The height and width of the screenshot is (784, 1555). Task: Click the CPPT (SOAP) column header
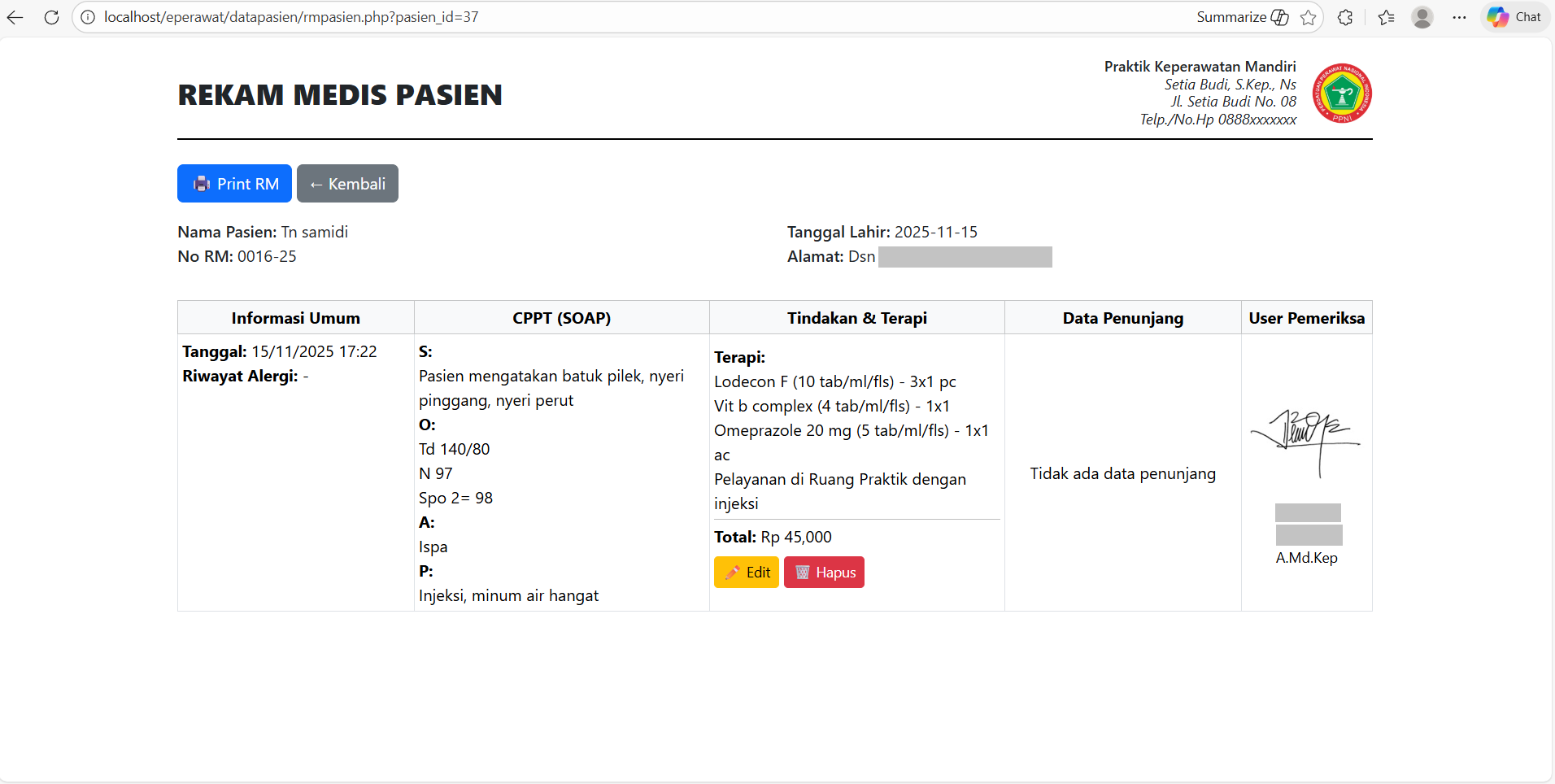(561, 318)
